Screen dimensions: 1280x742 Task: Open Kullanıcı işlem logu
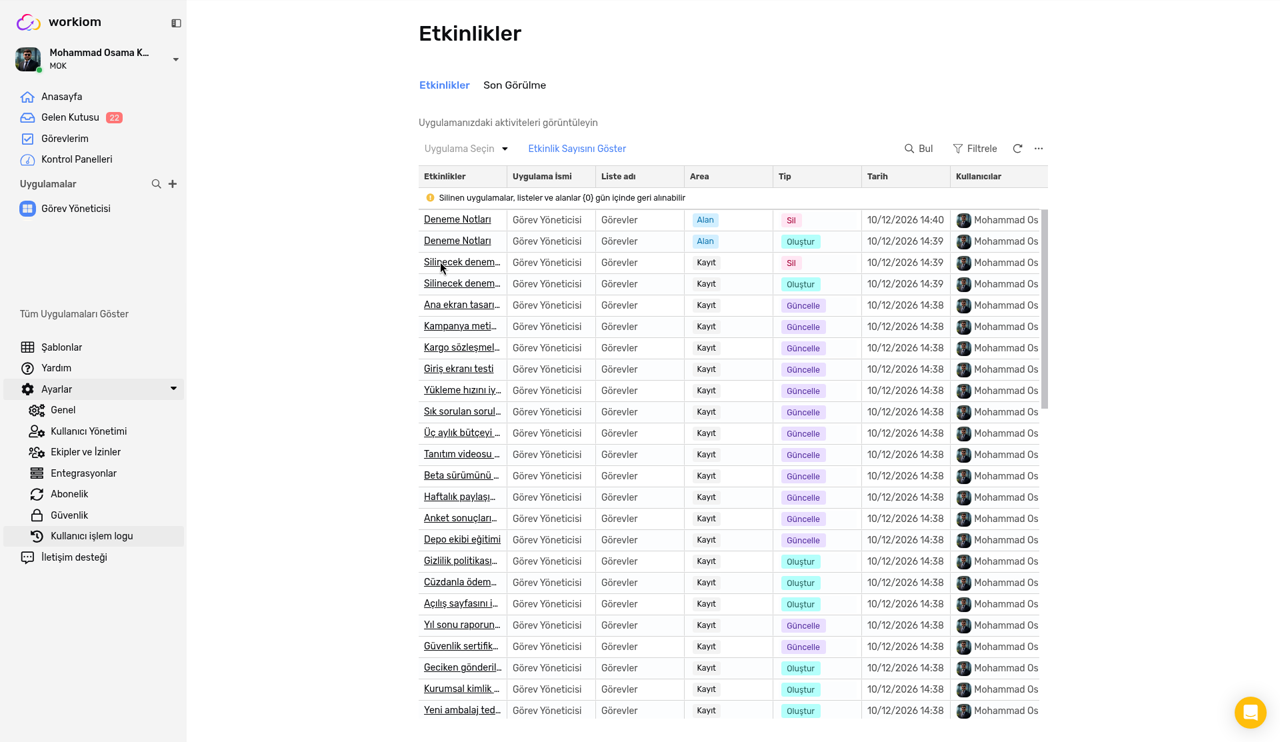click(91, 537)
